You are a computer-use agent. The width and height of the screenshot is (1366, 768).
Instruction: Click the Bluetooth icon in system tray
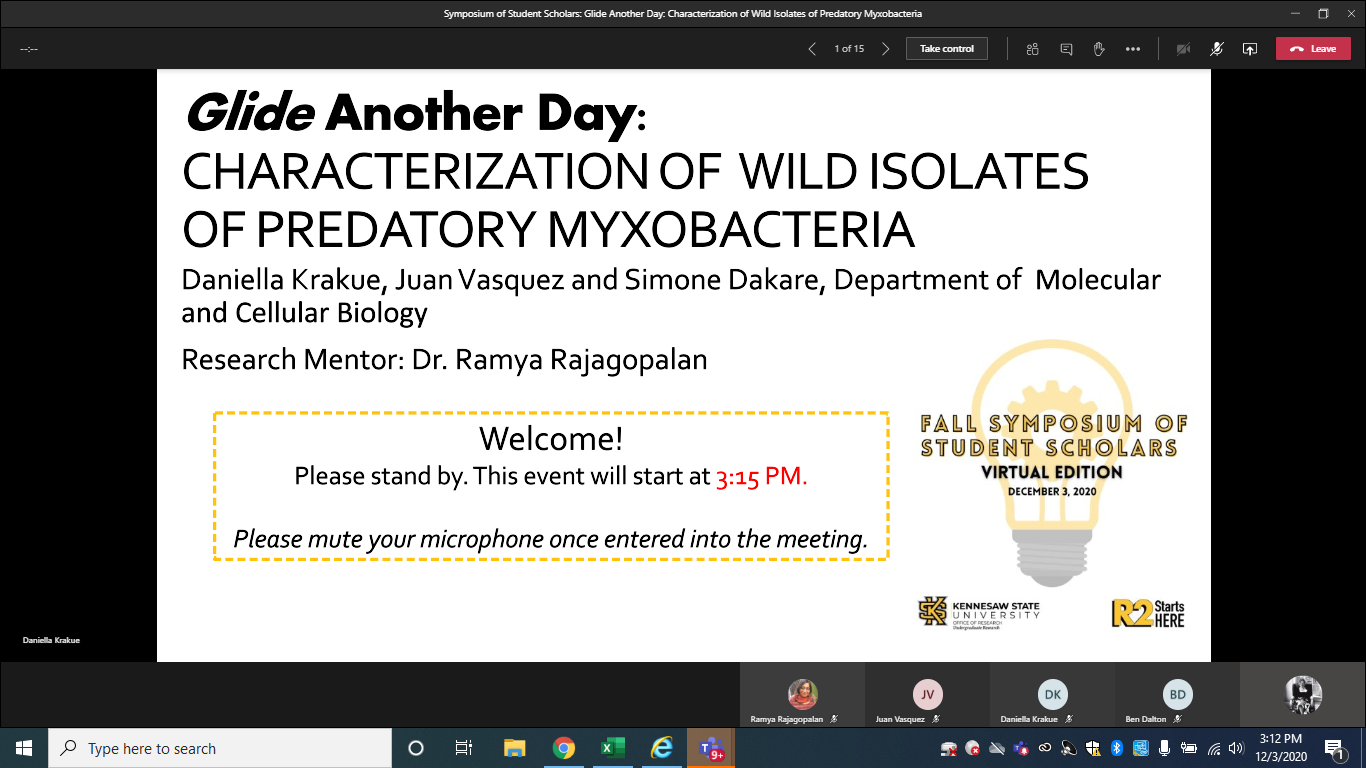[x=1117, y=748]
